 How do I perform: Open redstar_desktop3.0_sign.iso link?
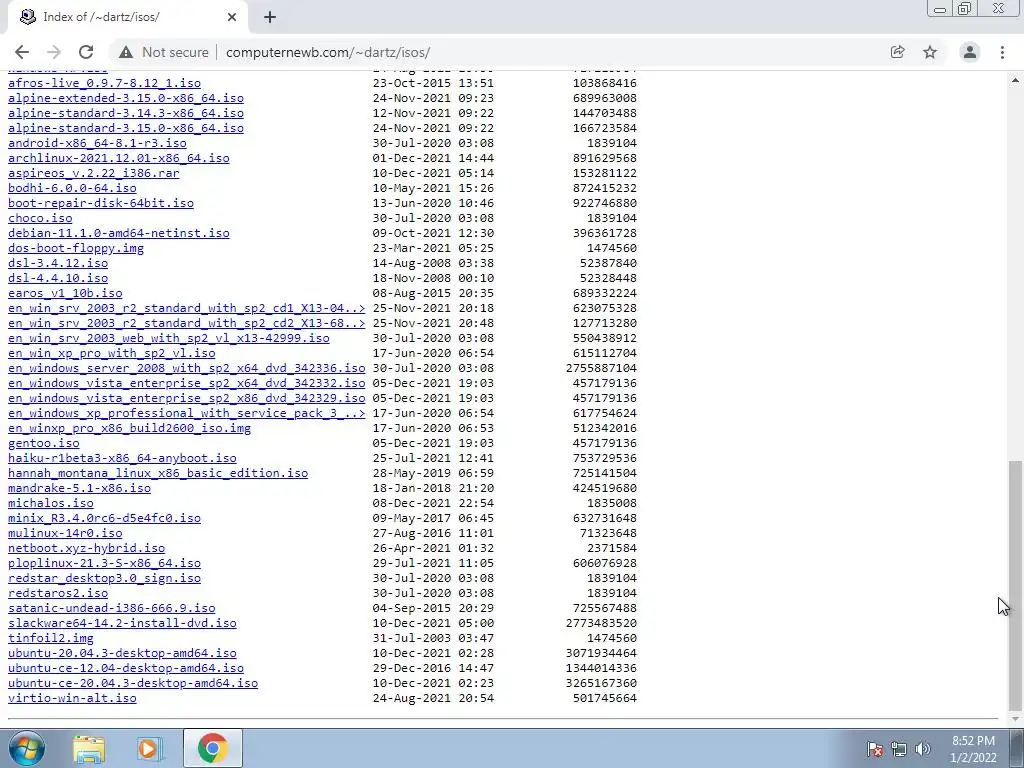(x=104, y=579)
